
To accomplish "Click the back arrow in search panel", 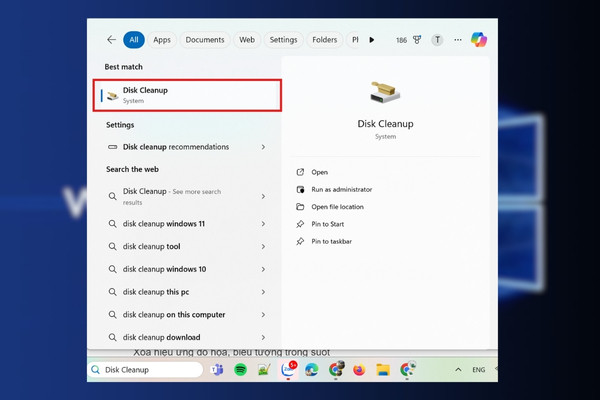I will 111,39.
